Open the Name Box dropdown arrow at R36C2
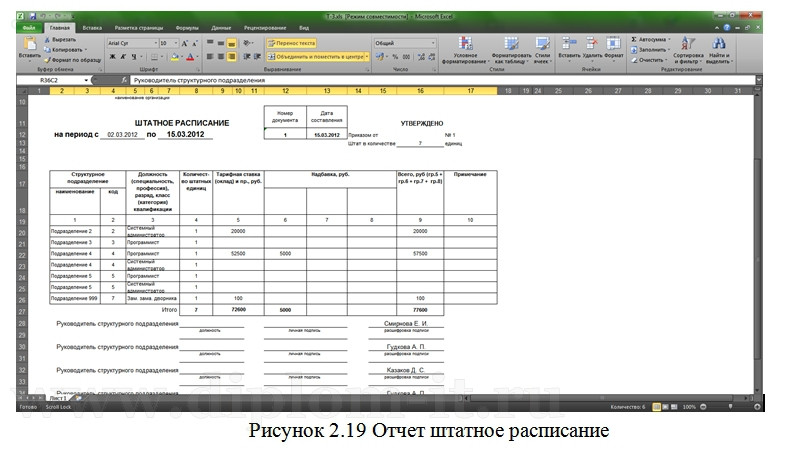Screen dimensions: 787x457 86,80
